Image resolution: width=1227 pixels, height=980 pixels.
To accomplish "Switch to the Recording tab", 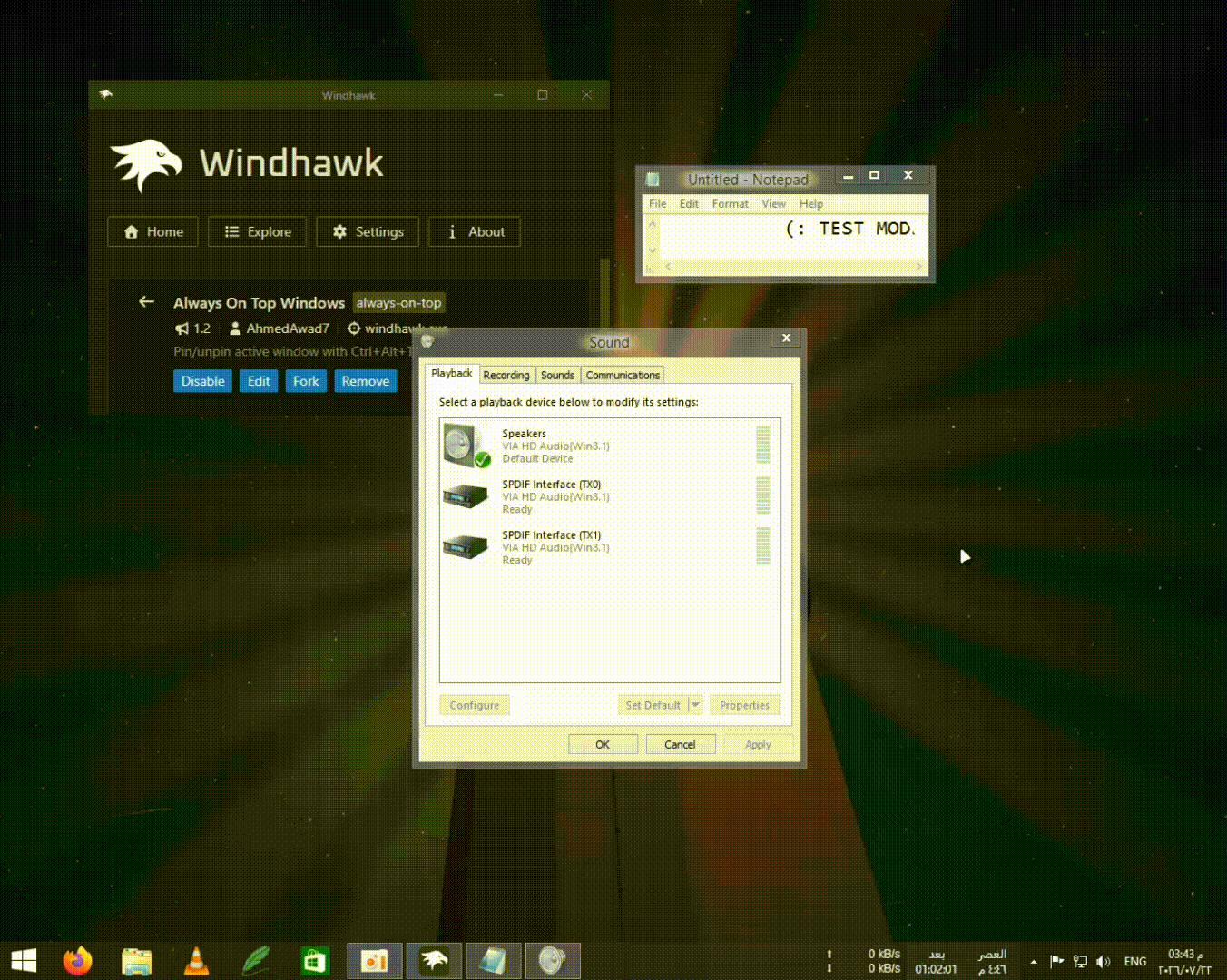I will point(506,375).
